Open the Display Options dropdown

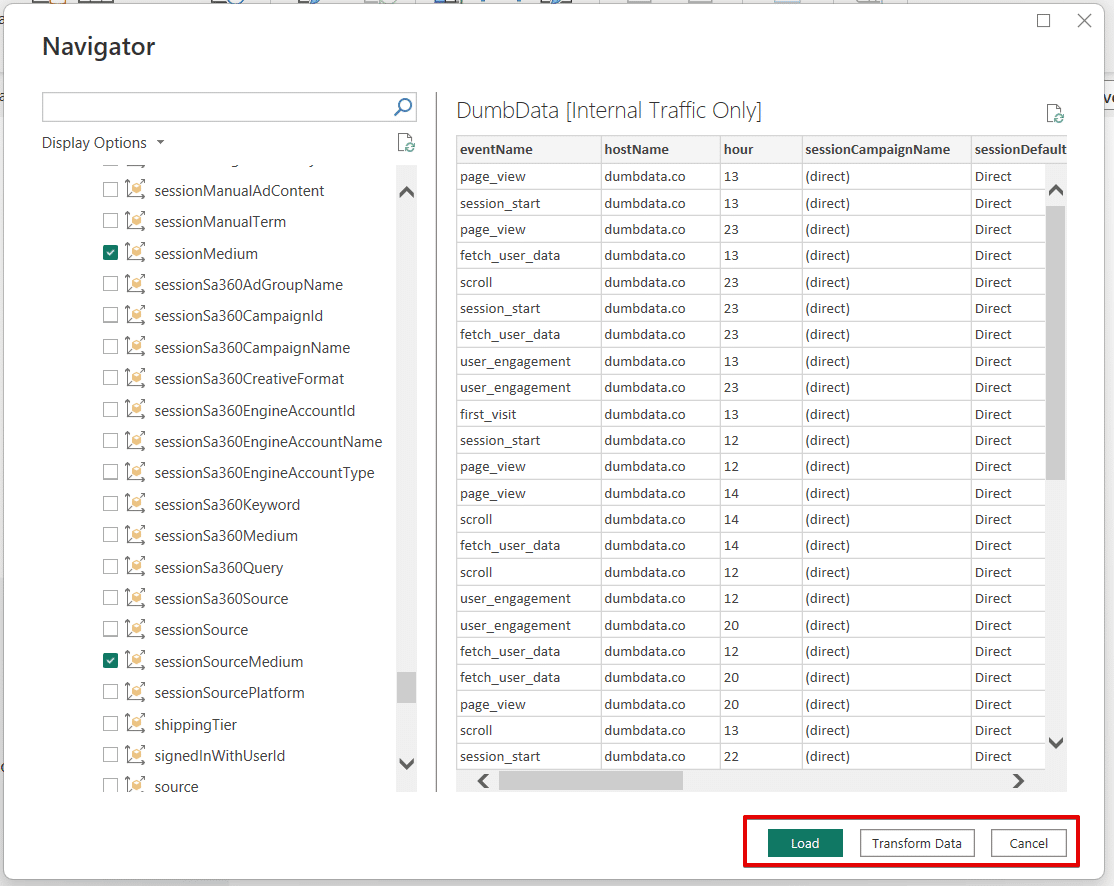click(x=103, y=142)
